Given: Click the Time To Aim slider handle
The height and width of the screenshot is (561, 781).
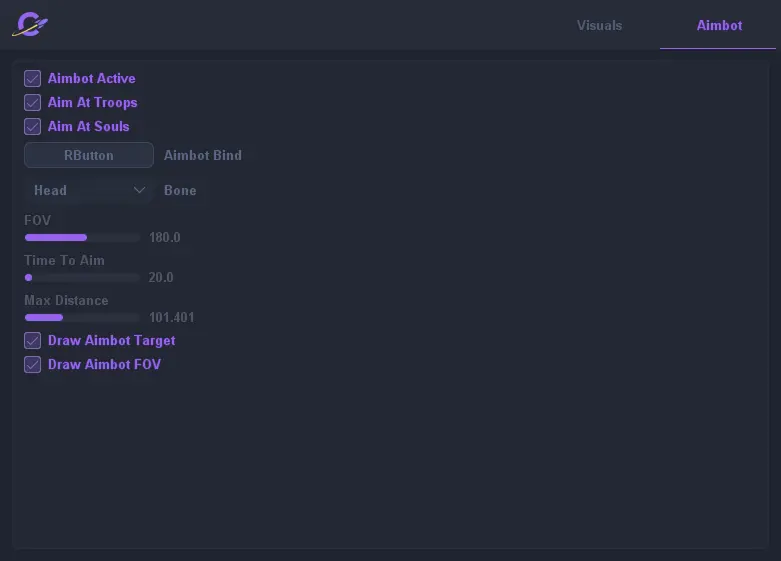Looking at the screenshot, I should pyautogui.click(x=28, y=278).
